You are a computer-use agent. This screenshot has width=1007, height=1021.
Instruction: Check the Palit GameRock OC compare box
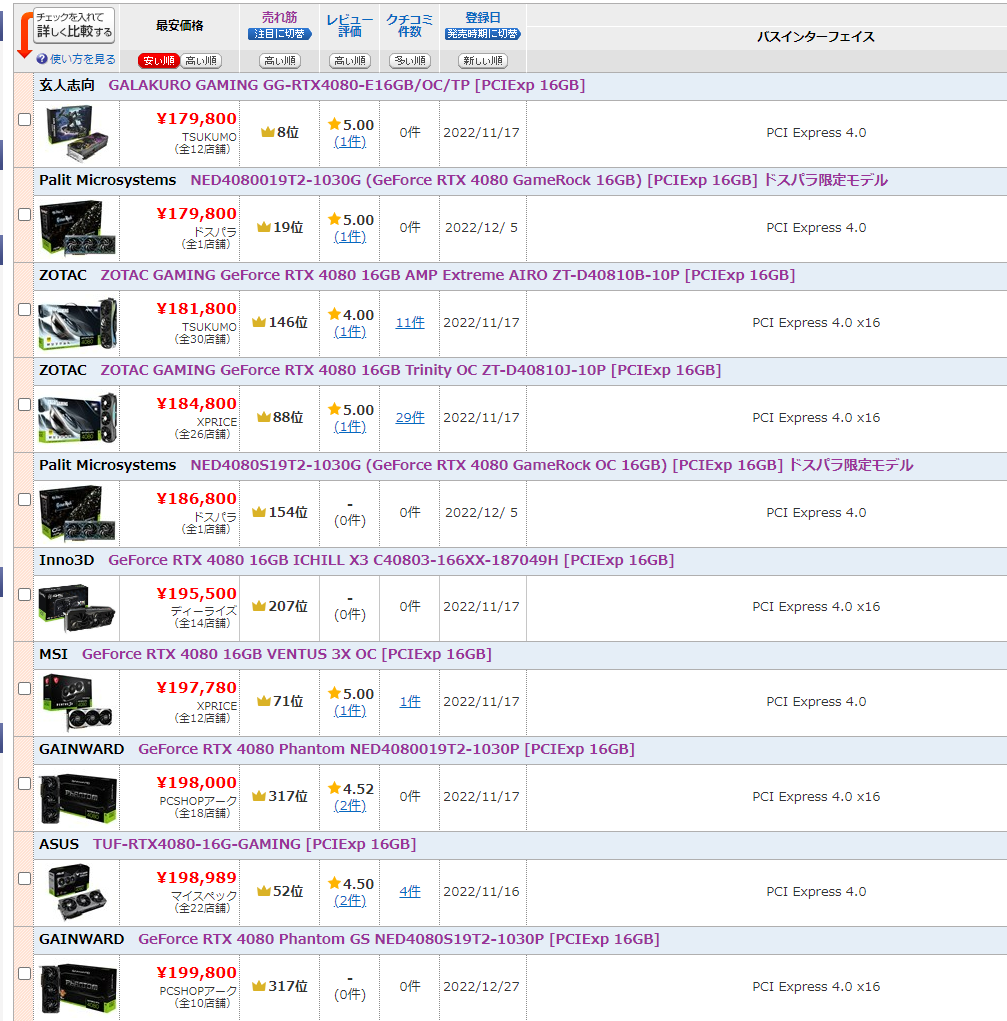(25, 500)
